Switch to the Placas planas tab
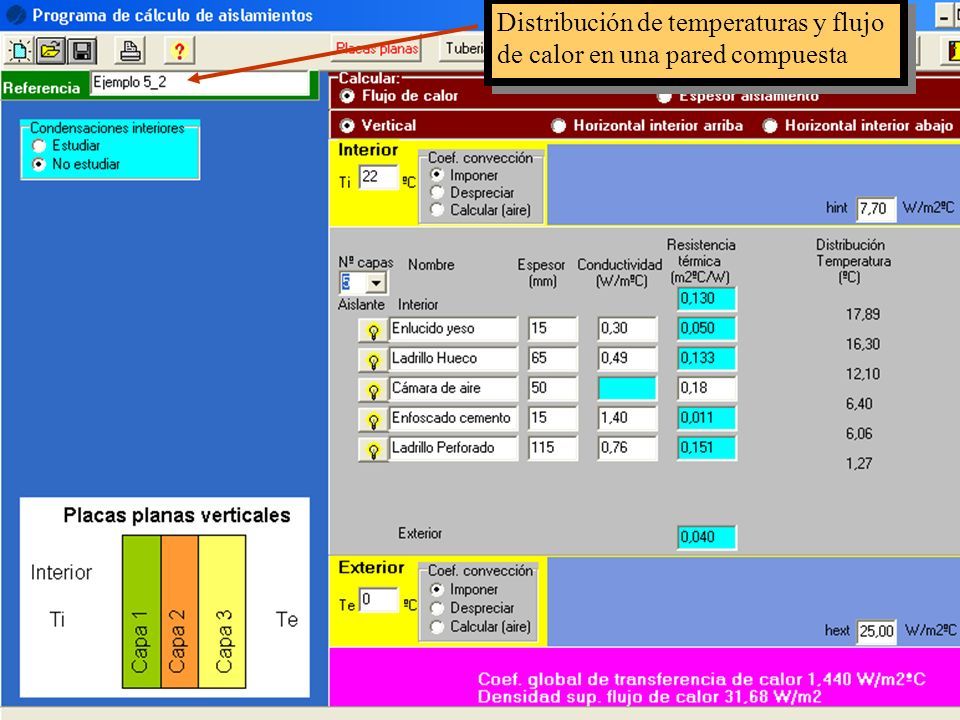Viewport: 960px width, 720px height. tap(377, 49)
